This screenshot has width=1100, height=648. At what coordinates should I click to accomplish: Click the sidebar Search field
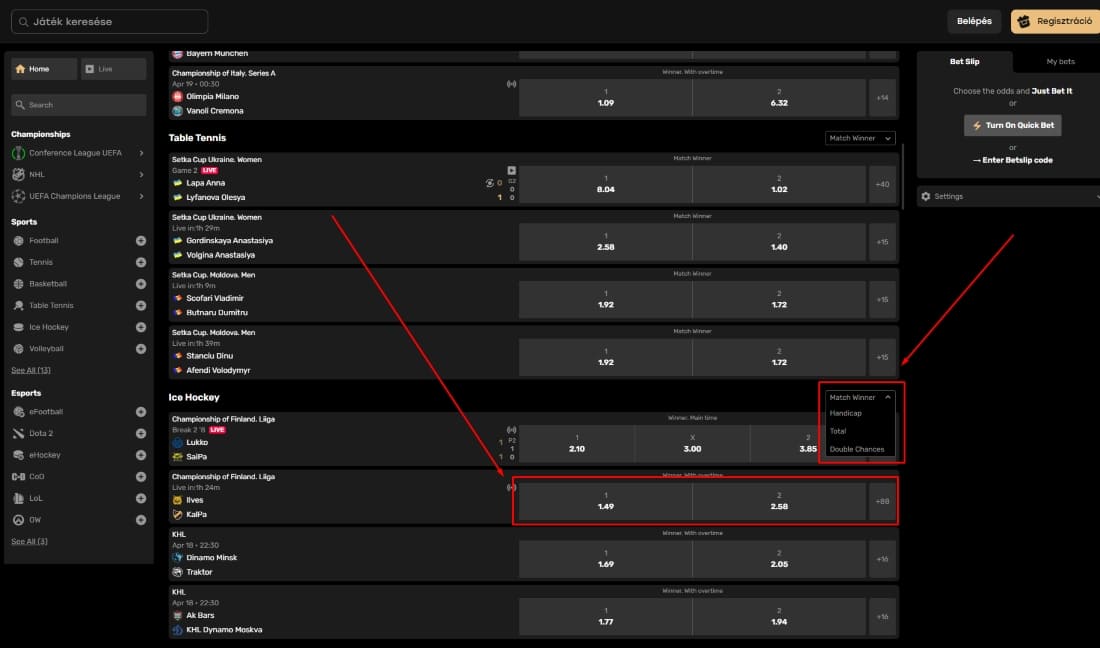(79, 104)
